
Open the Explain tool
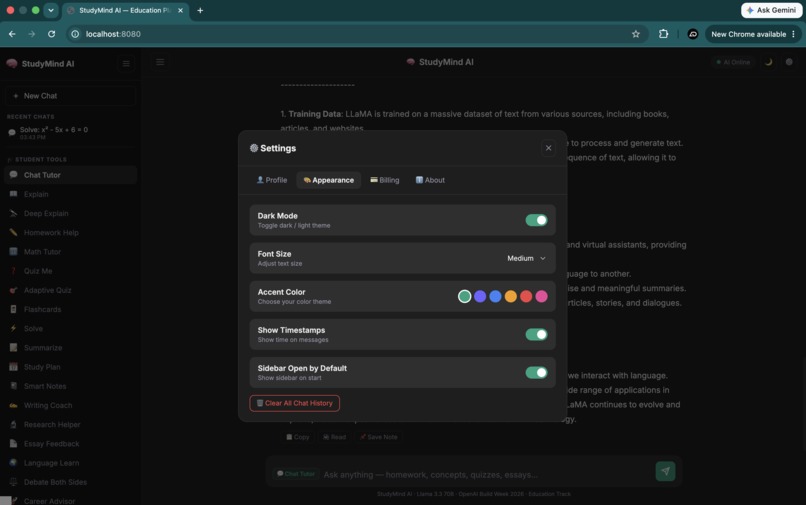(x=70, y=194)
